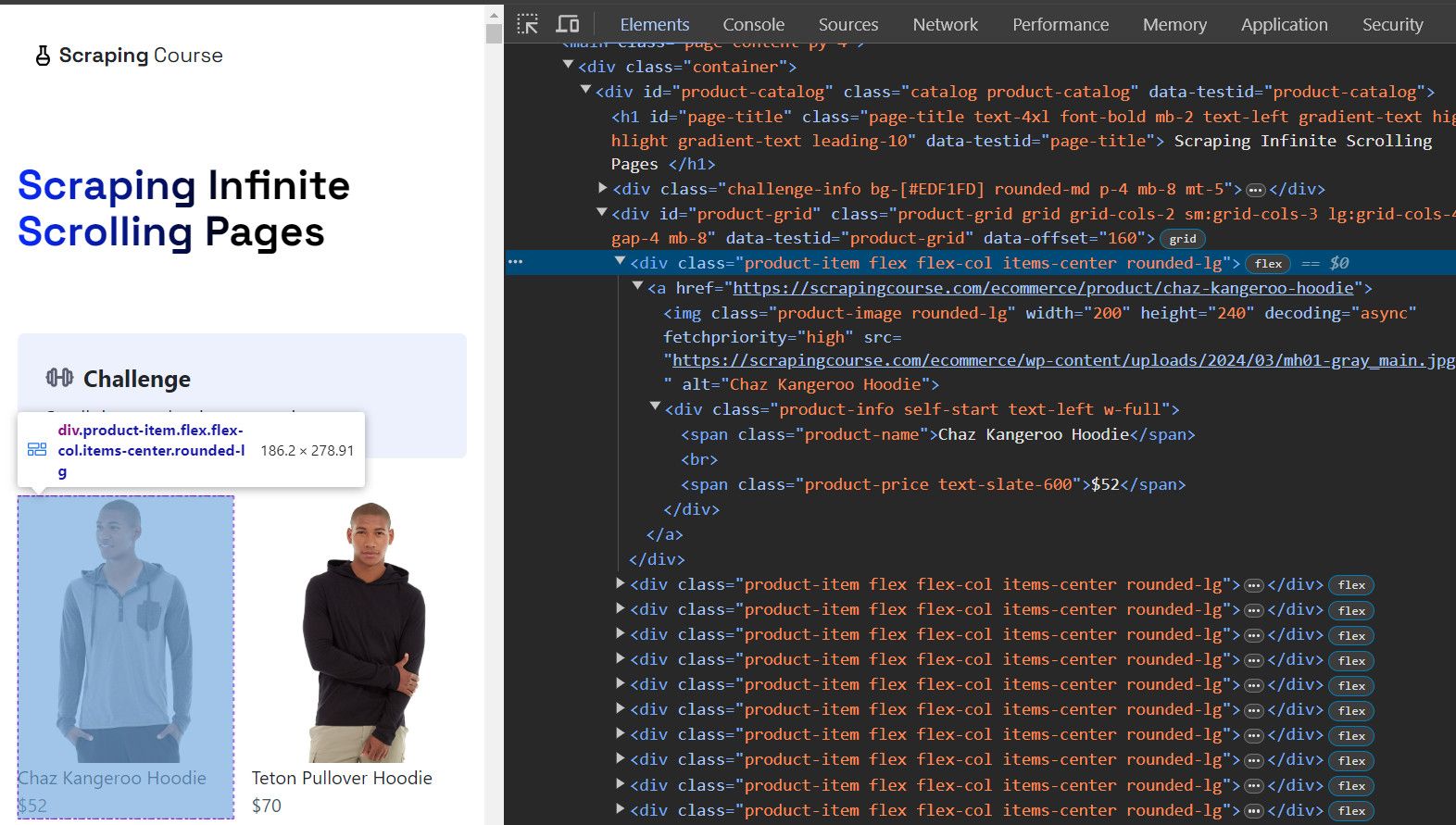This screenshot has height=825, width=1456.
Task: Collapse the product-grid div node
Action: pyautogui.click(x=603, y=212)
